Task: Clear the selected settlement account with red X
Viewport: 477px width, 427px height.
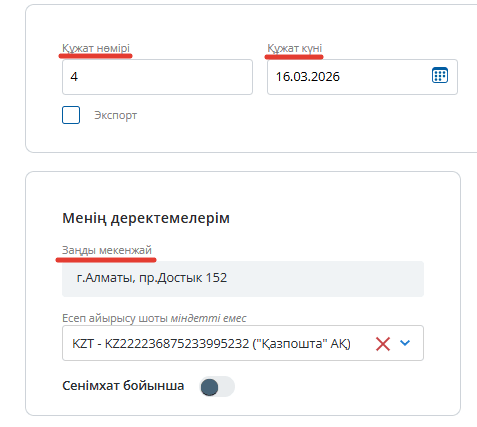Action: pyautogui.click(x=383, y=344)
